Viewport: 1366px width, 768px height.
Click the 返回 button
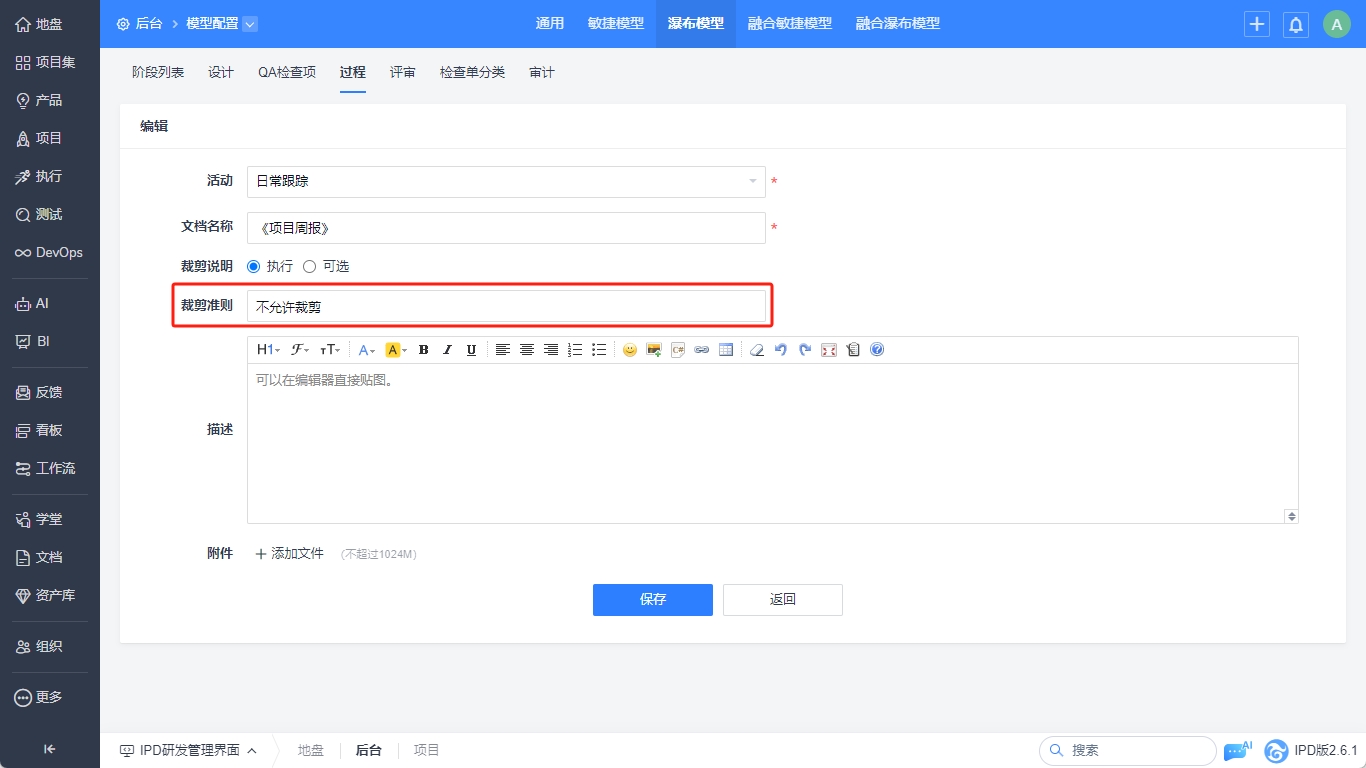tap(782, 600)
